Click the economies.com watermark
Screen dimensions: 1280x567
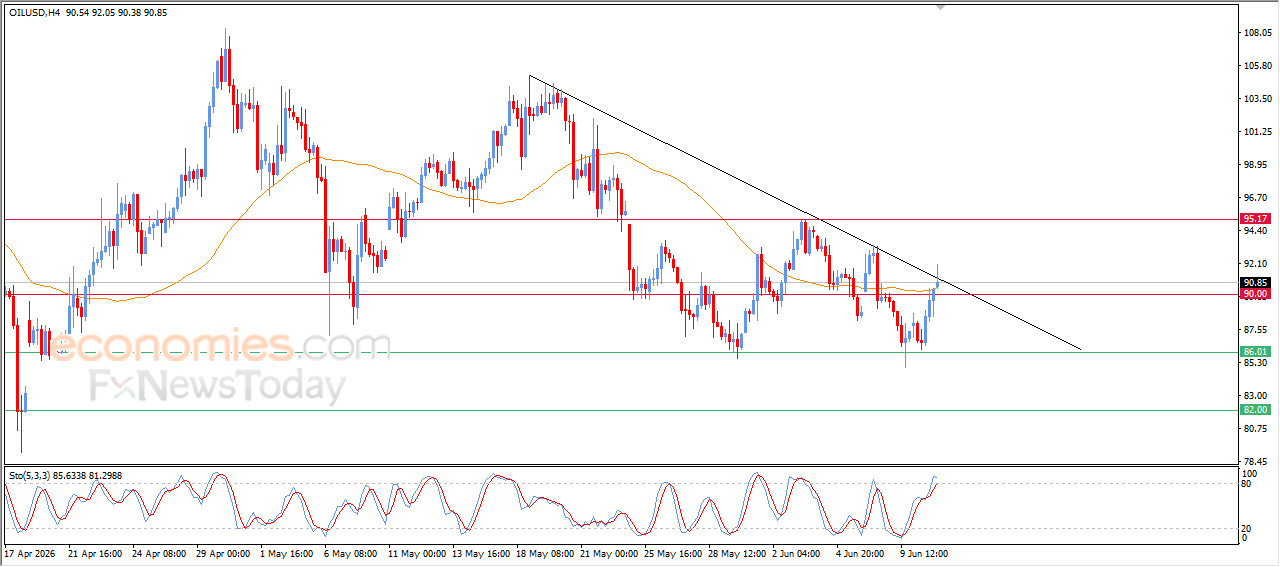[205, 345]
